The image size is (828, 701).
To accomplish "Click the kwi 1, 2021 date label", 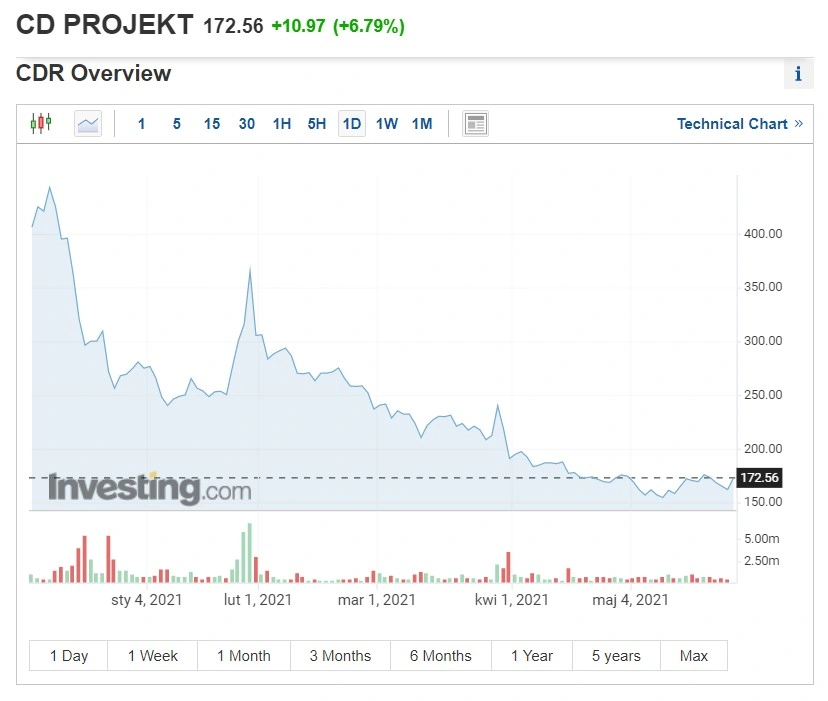I will pos(512,600).
